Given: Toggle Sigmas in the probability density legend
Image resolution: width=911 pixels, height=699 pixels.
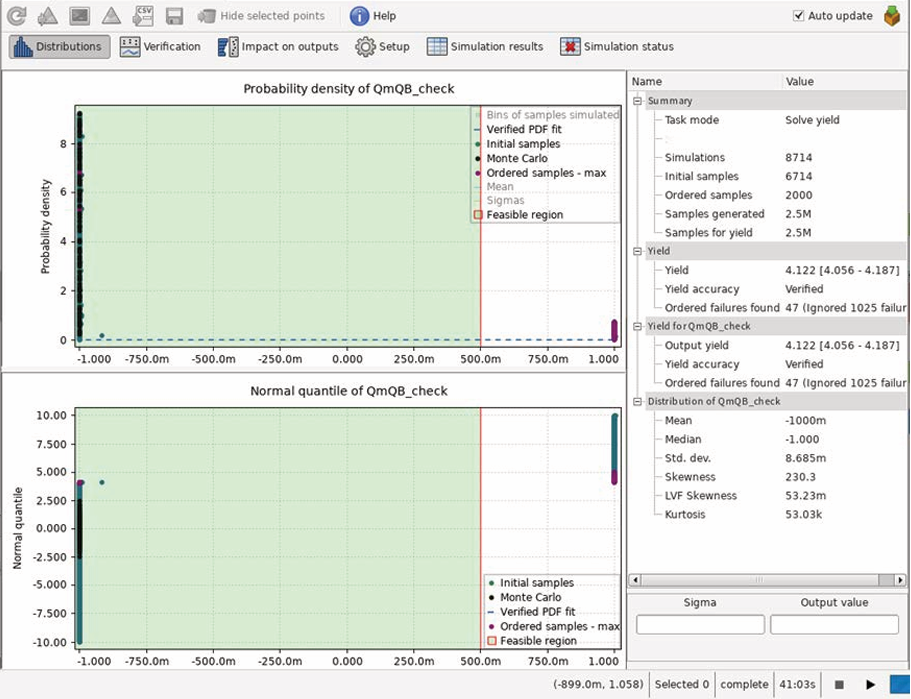Looking at the screenshot, I should 499,200.
